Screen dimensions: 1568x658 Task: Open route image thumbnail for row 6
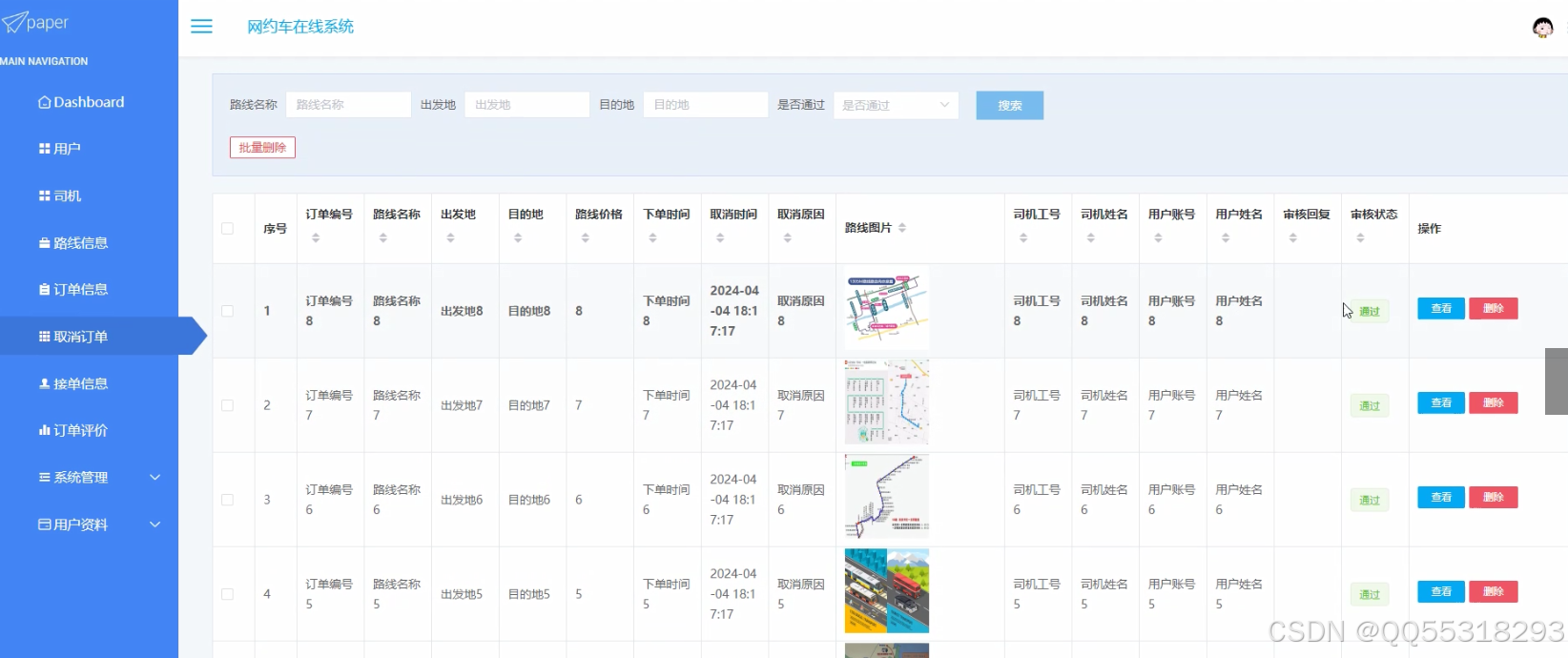(887, 496)
